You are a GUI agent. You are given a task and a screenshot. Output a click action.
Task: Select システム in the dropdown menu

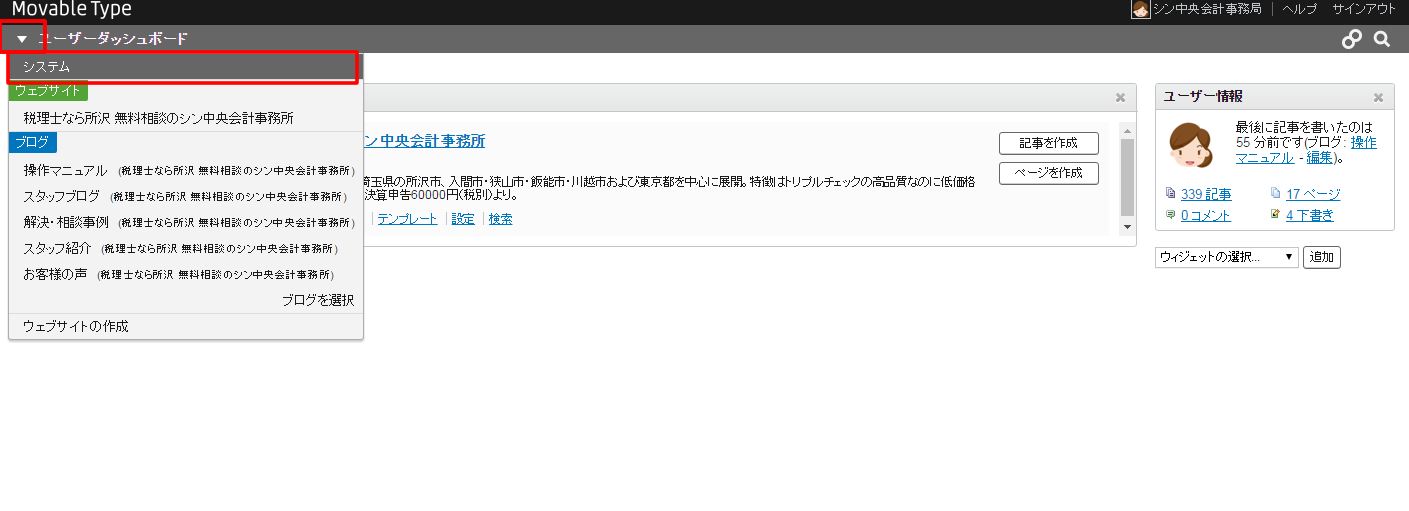[184, 66]
